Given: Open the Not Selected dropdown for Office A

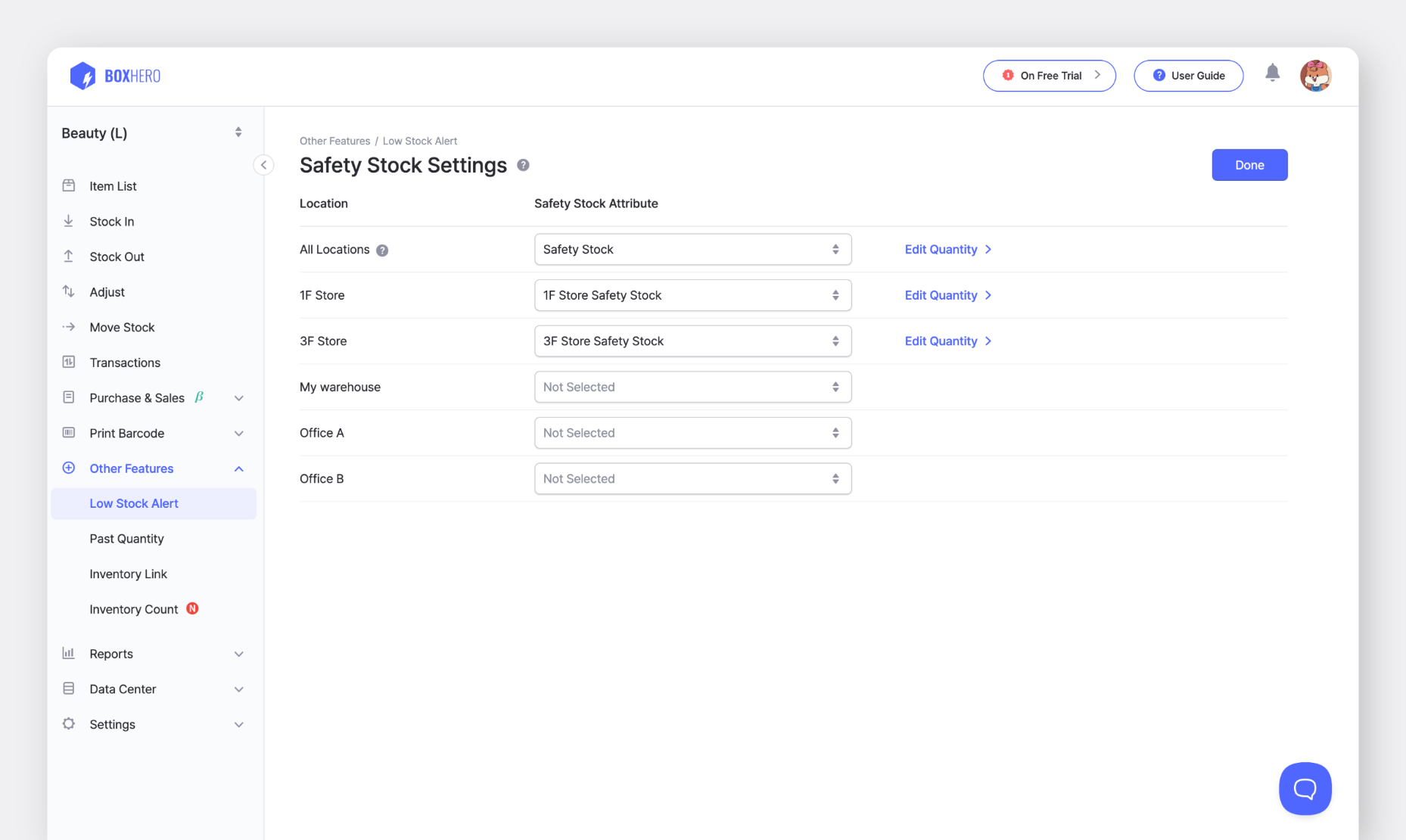Looking at the screenshot, I should (692, 432).
